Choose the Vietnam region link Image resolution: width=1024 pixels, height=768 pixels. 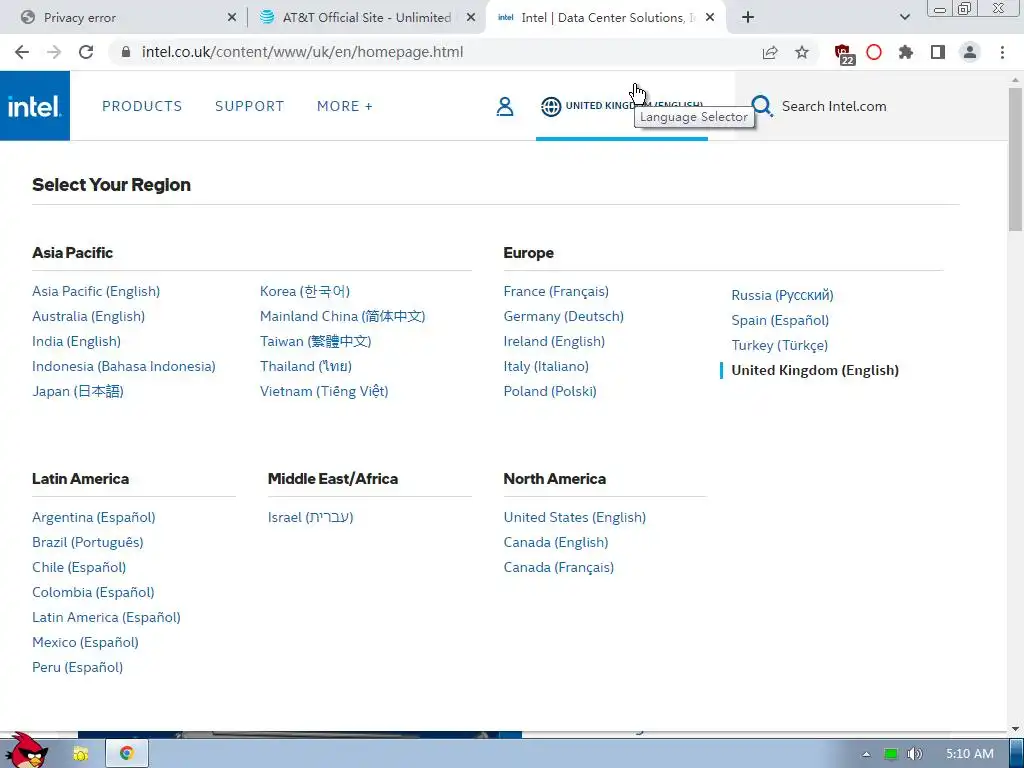[x=324, y=391]
